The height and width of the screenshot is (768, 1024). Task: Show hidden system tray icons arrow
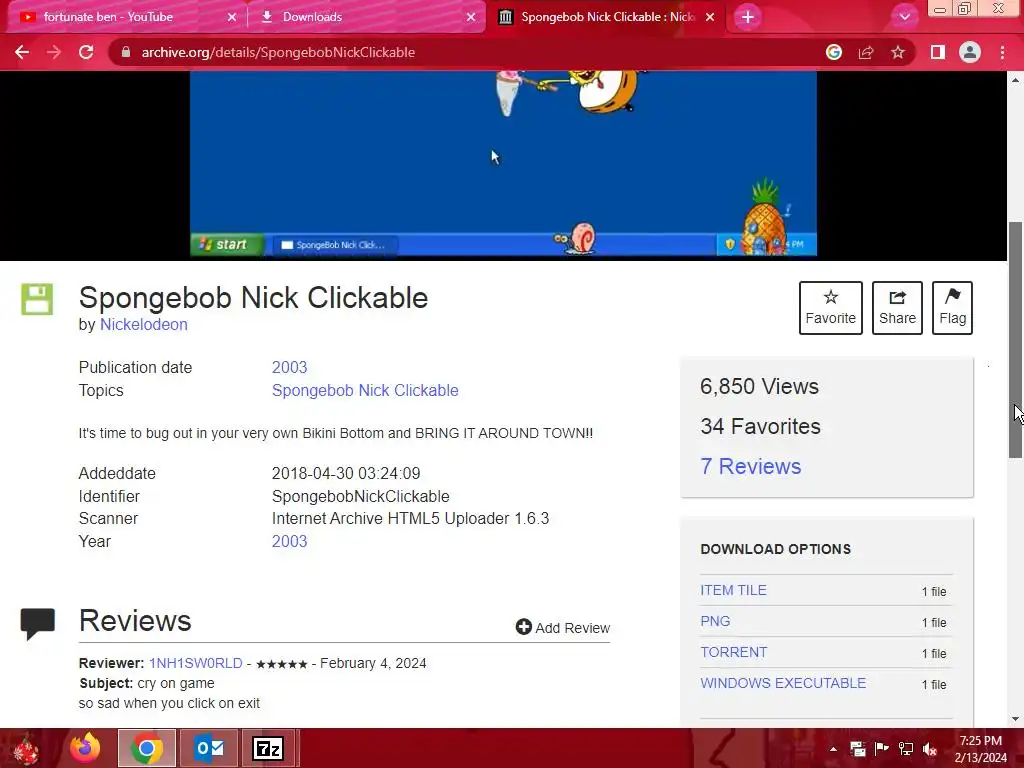pos(833,749)
